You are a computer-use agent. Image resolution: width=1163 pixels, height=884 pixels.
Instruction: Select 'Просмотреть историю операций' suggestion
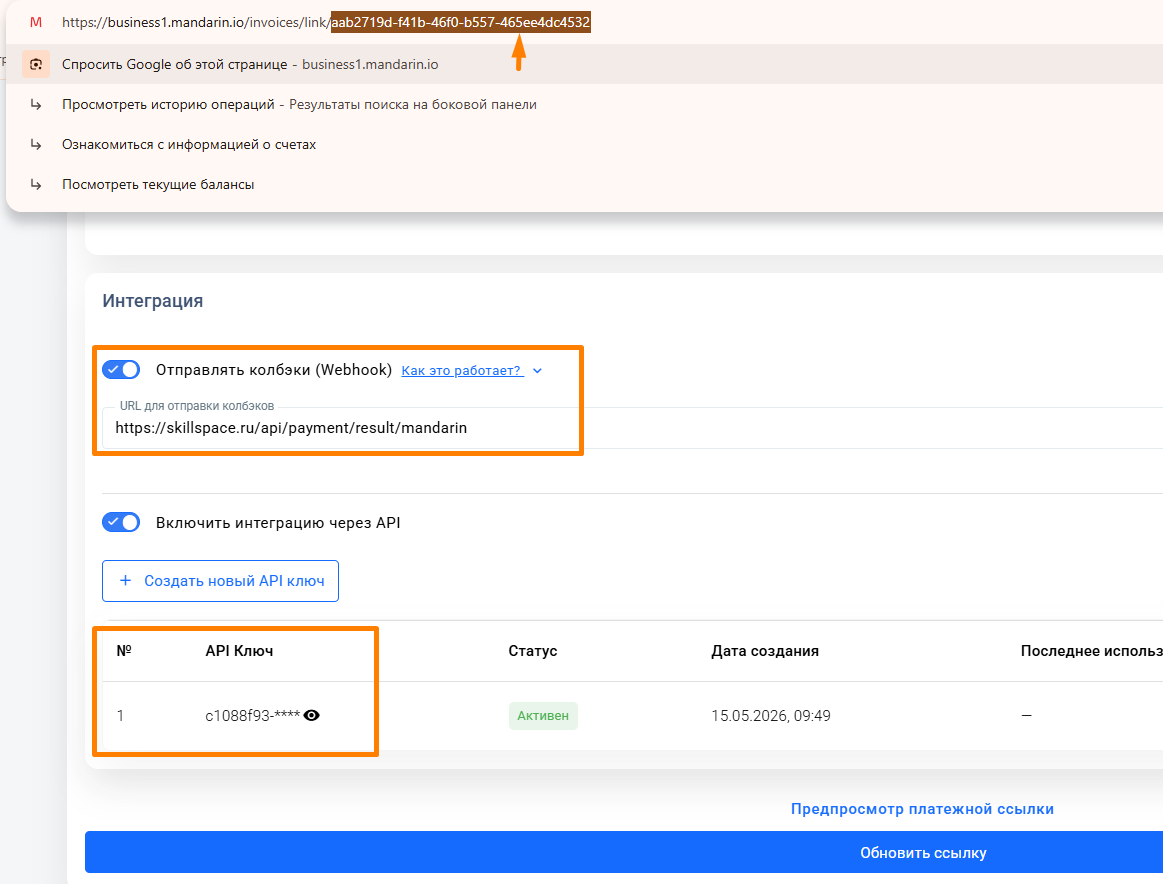pyautogui.click(x=584, y=105)
